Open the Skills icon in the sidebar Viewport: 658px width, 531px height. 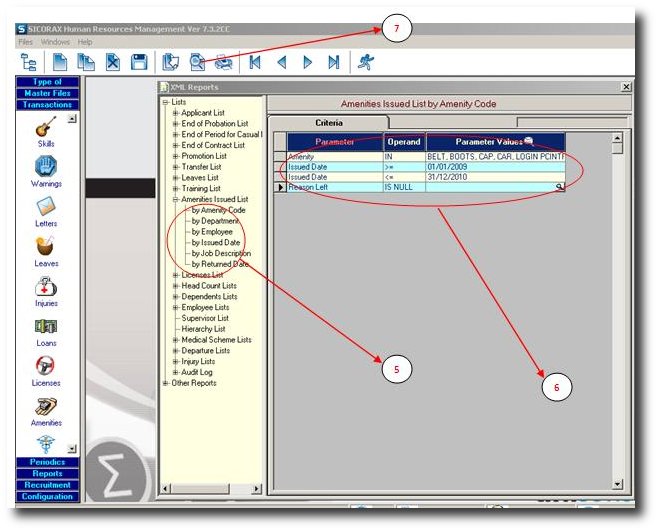point(46,127)
